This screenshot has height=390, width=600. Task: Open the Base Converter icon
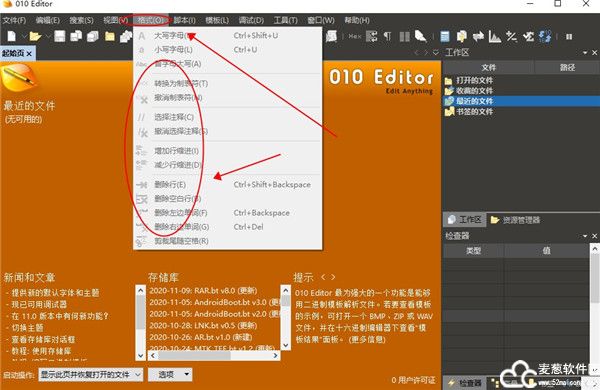[545, 36]
